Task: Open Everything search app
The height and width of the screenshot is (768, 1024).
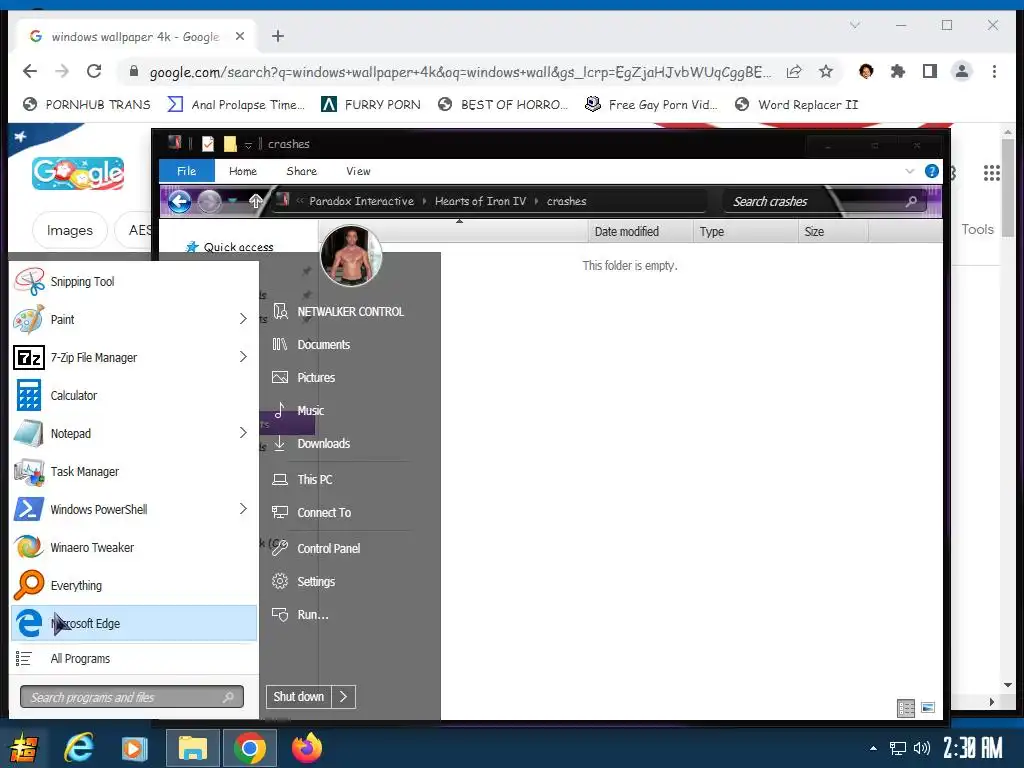Action: pyautogui.click(x=134, y=585)
